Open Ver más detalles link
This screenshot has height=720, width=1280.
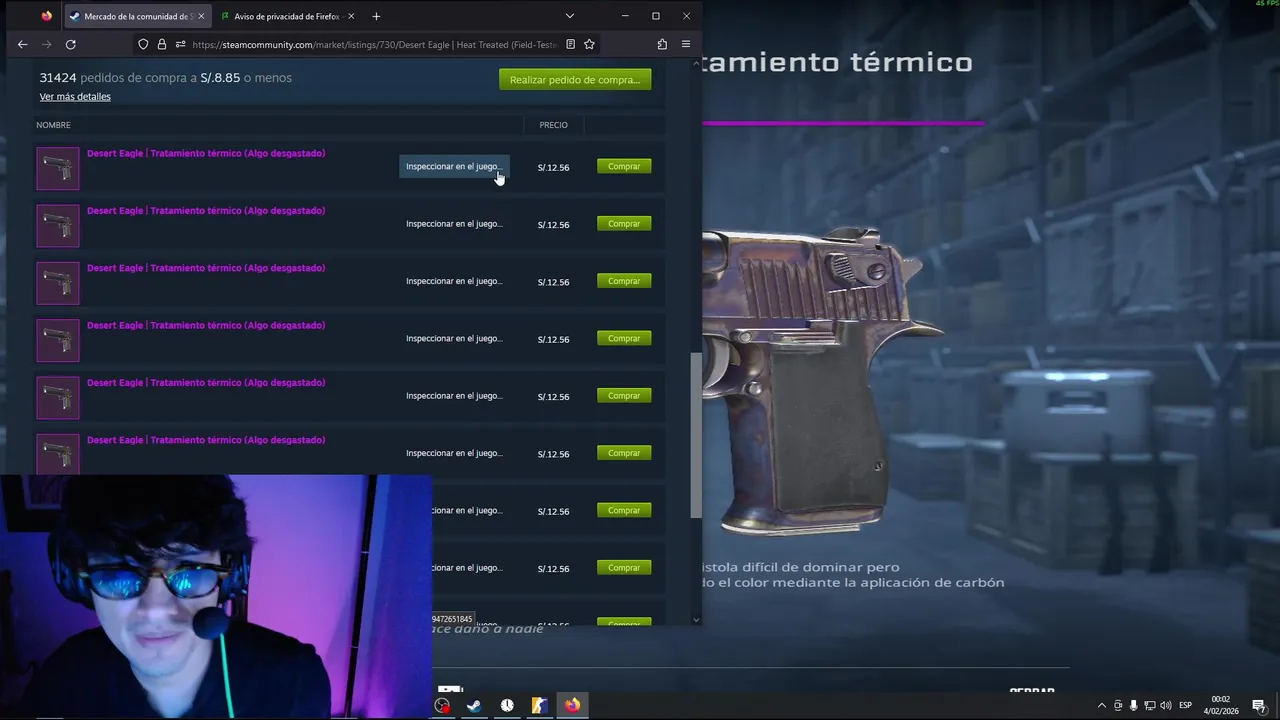75,97
